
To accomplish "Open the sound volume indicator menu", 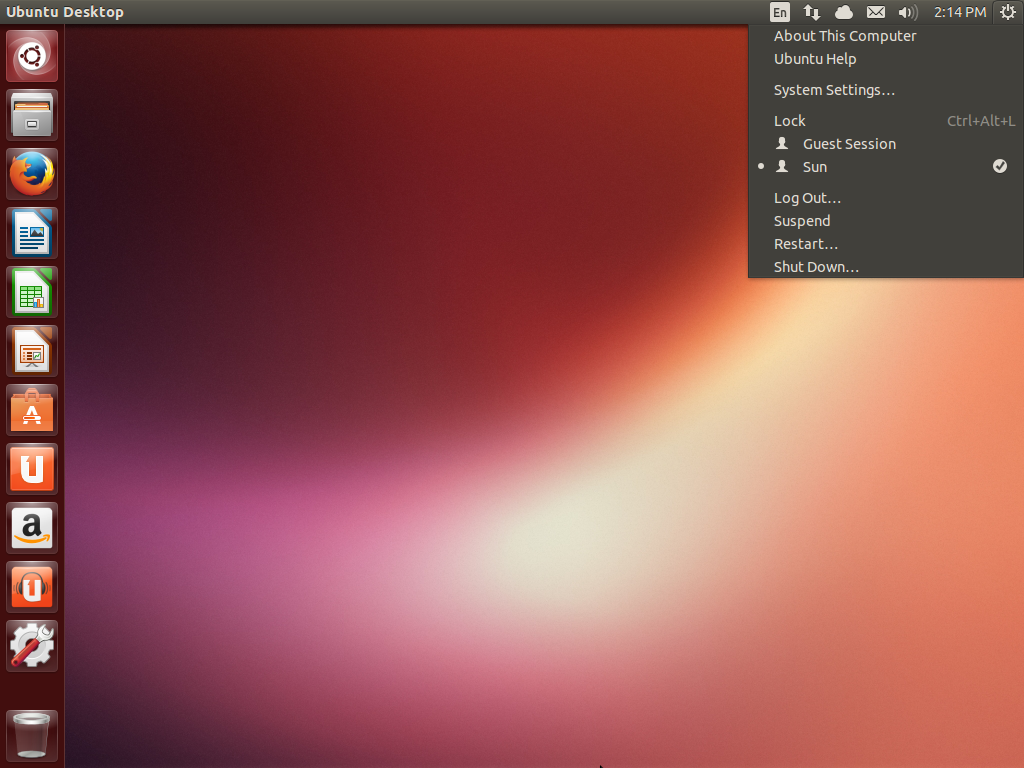I will pyautogui.click(x=907, y=12).
